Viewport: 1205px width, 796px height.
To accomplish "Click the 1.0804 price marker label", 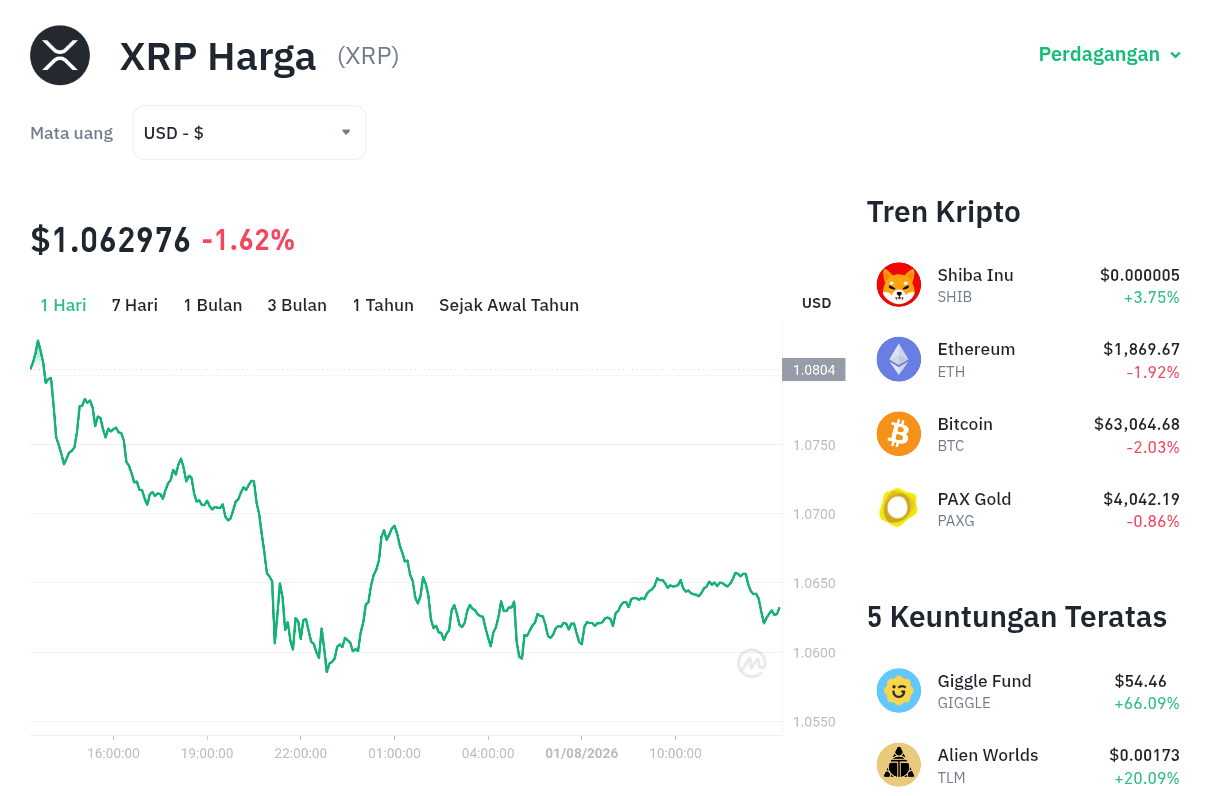I will point(813,370).
